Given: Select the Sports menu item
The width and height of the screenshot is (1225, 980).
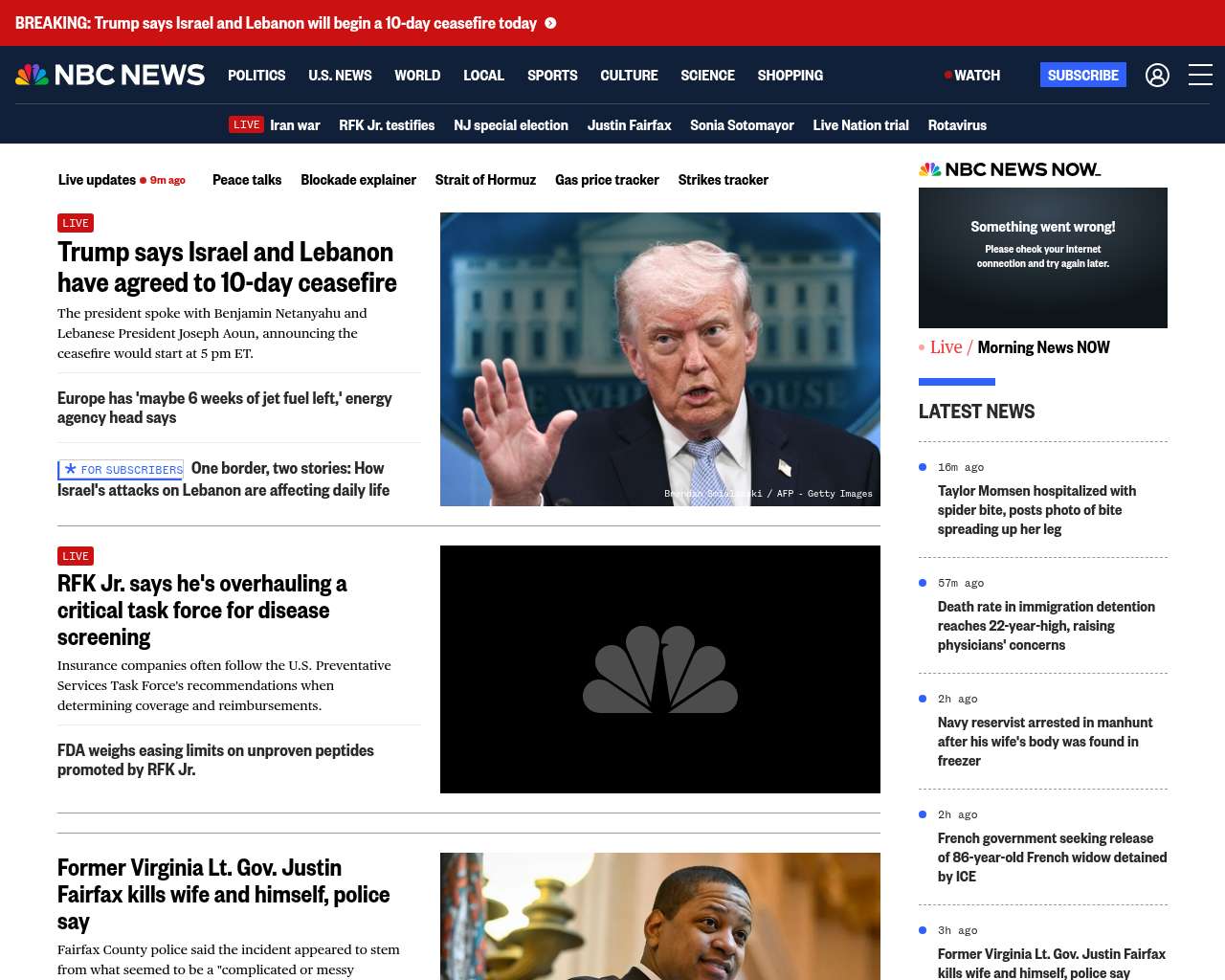Looking at the screenshot, I should point(552,75).
